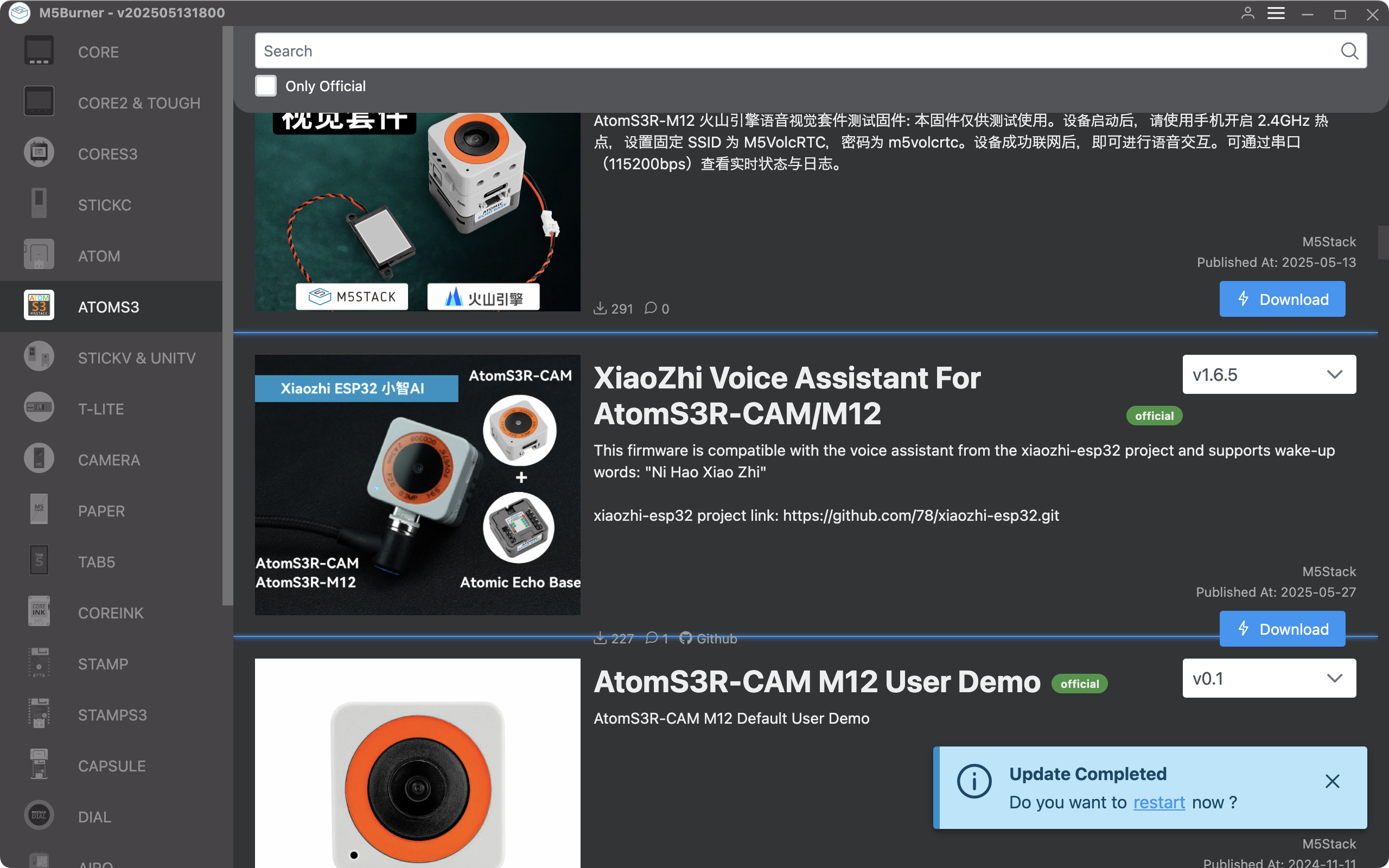
Task: Click the STICKV & UNITV device icon
Action: coord(39,356)
